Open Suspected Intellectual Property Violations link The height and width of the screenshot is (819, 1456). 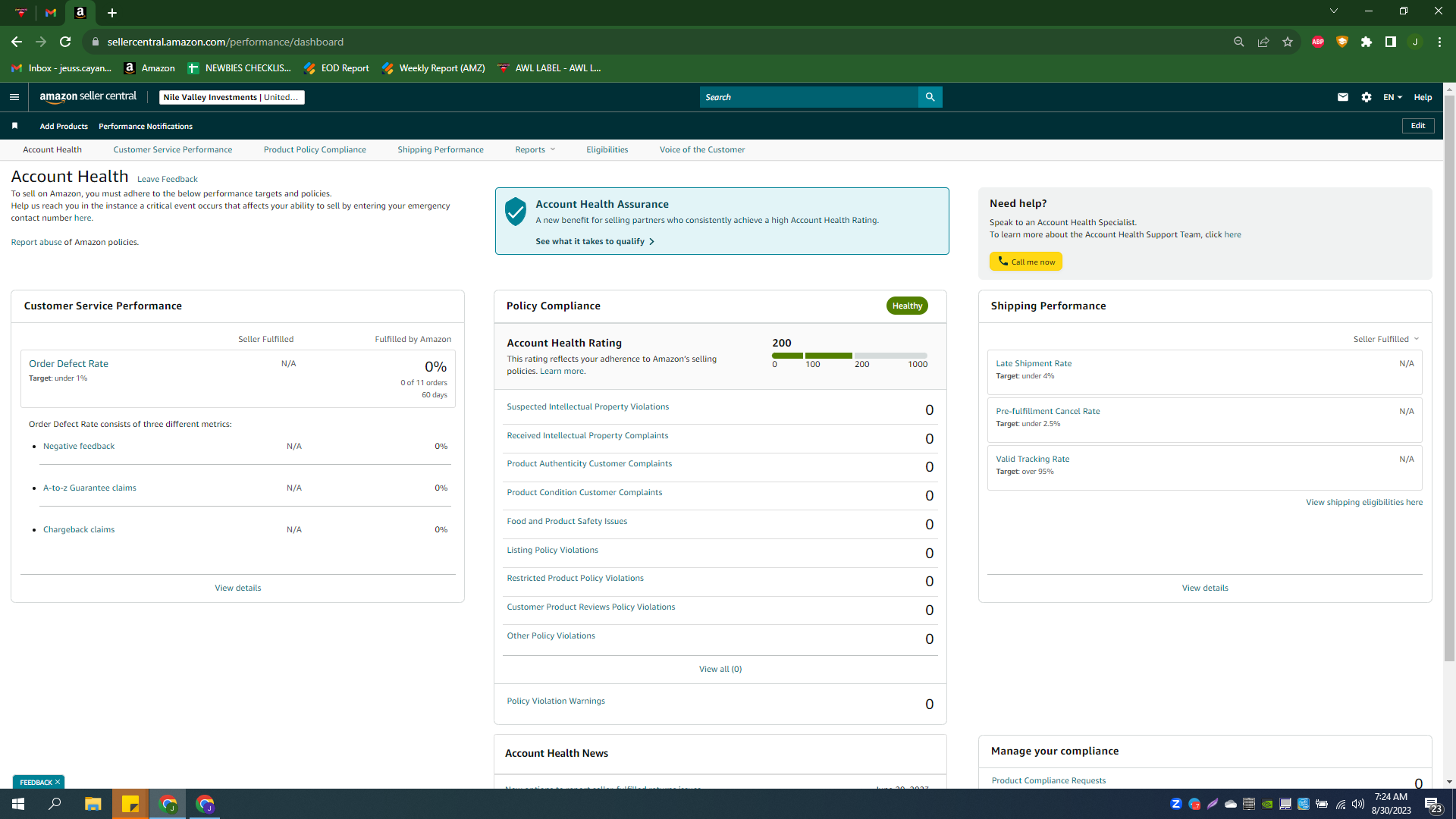point(588,407)
